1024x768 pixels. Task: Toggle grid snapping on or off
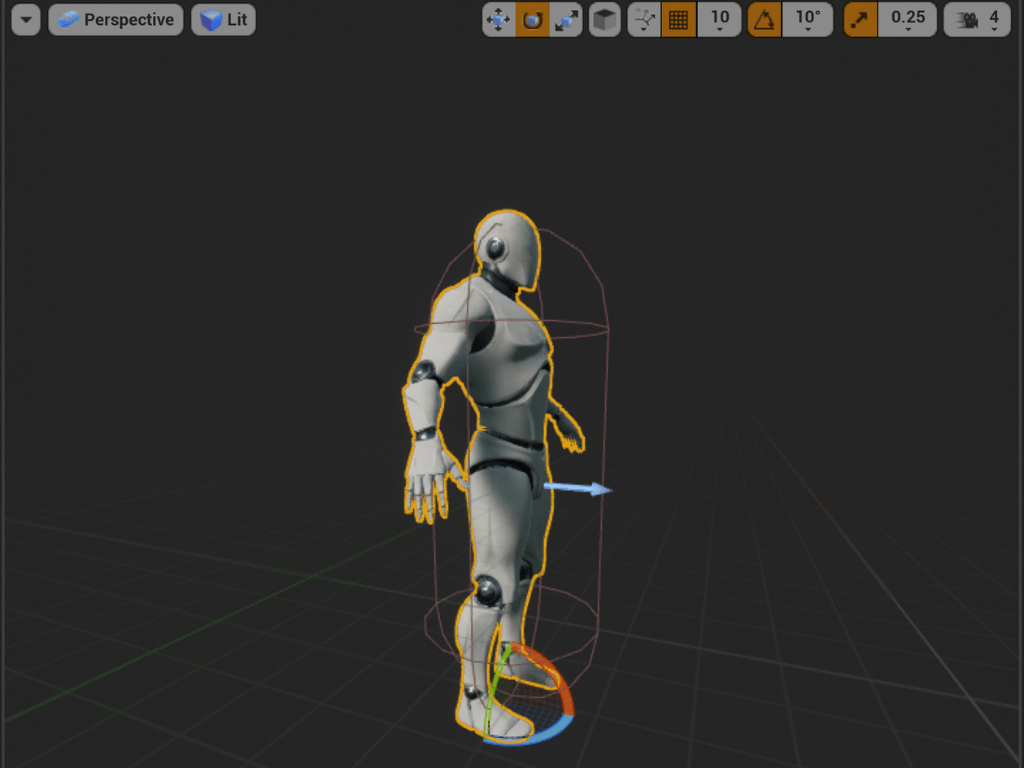tap(679, 20)
